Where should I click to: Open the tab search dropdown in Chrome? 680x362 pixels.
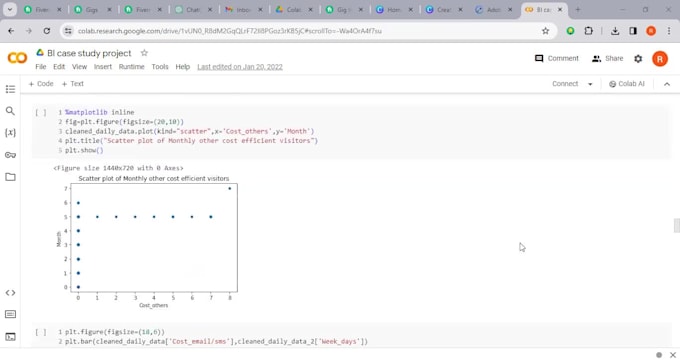[10, 10]
